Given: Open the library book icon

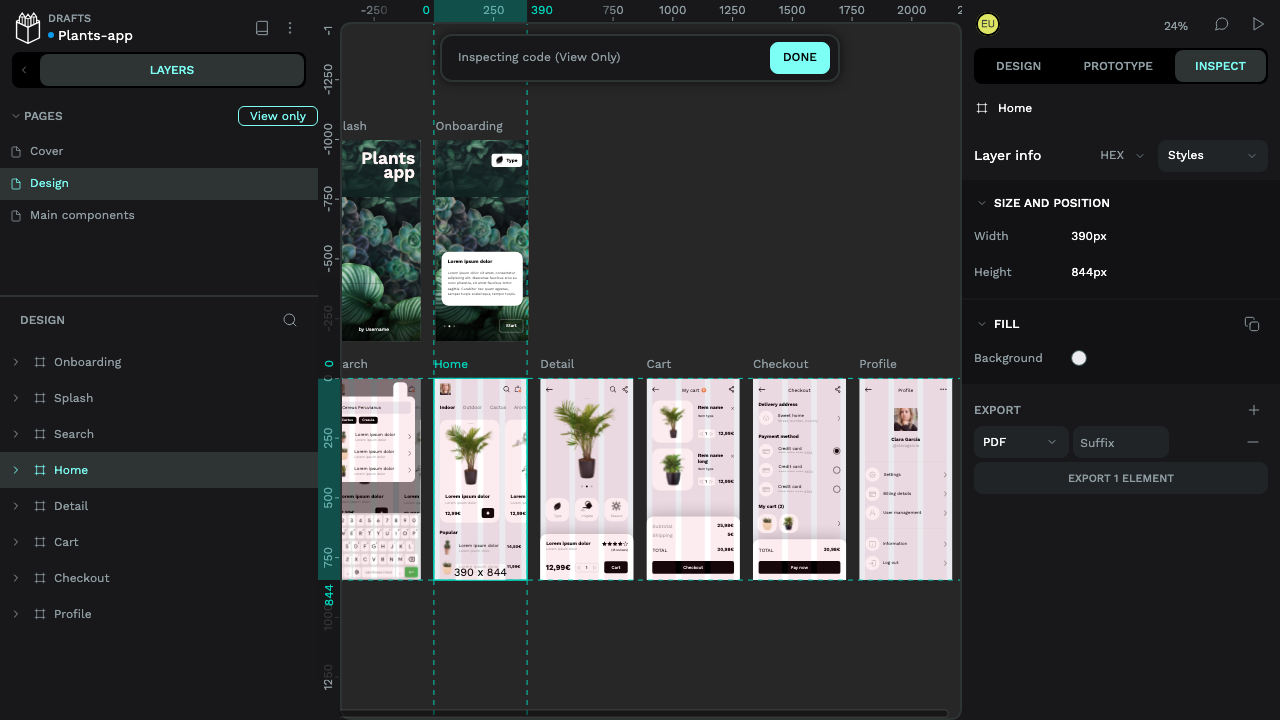Looking at the screenshot, I should click(262, 28).
